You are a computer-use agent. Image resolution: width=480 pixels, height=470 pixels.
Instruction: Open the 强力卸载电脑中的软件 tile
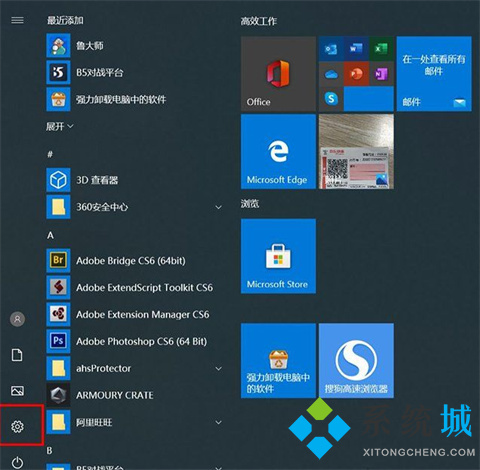278,360
